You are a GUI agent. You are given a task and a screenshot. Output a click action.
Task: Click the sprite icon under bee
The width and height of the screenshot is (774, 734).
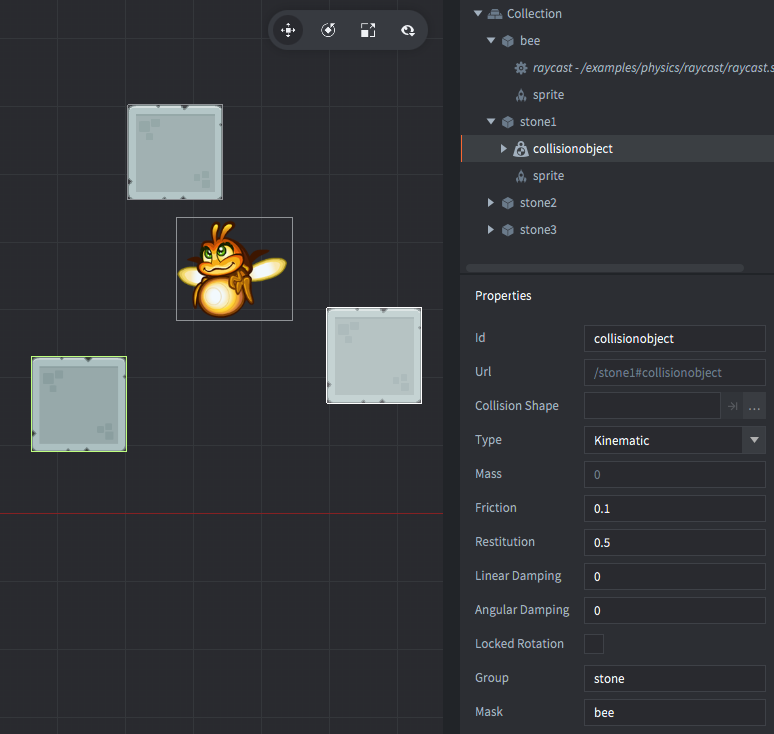tap(520, 95)
